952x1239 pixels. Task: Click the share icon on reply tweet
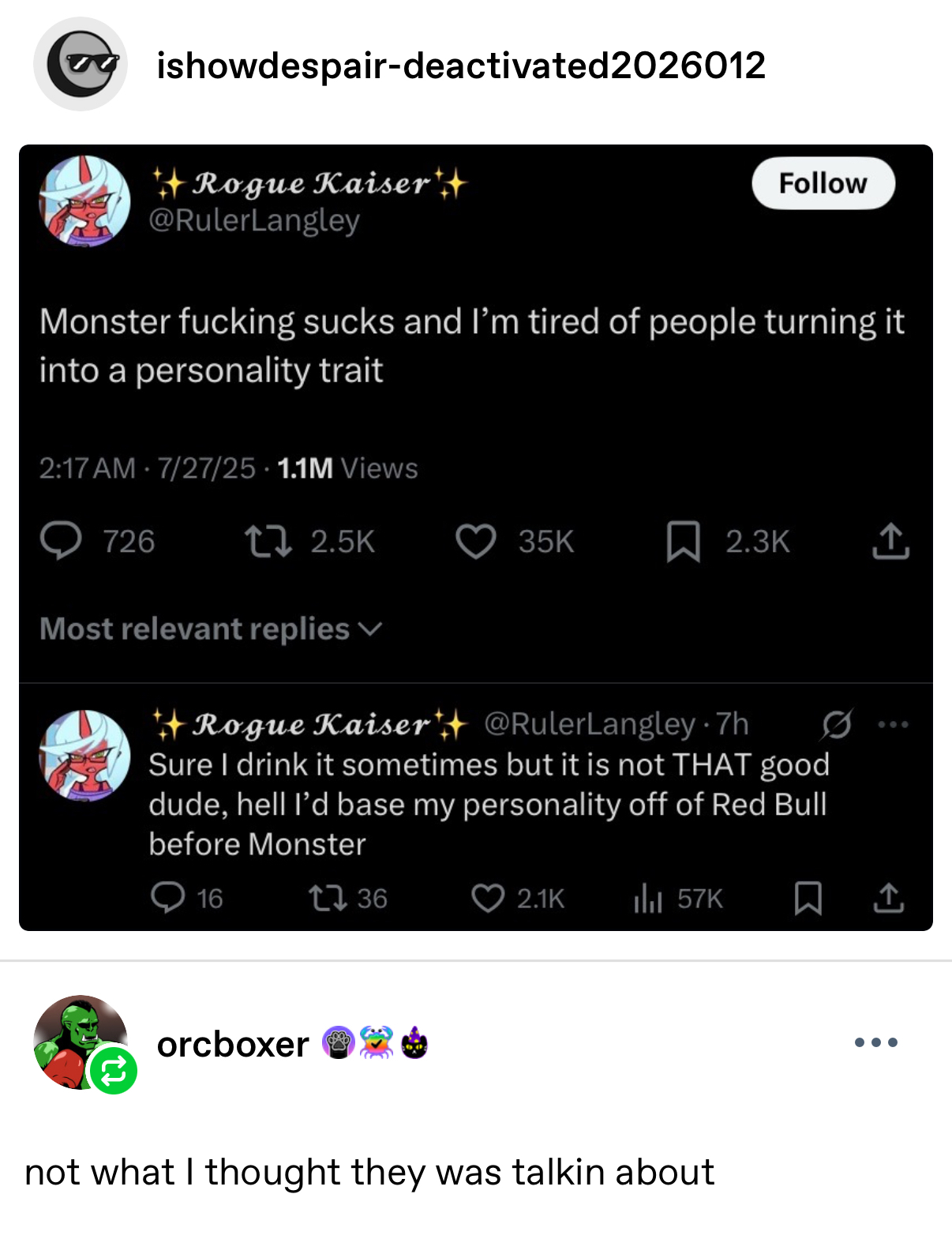click(x=889, y=898)
